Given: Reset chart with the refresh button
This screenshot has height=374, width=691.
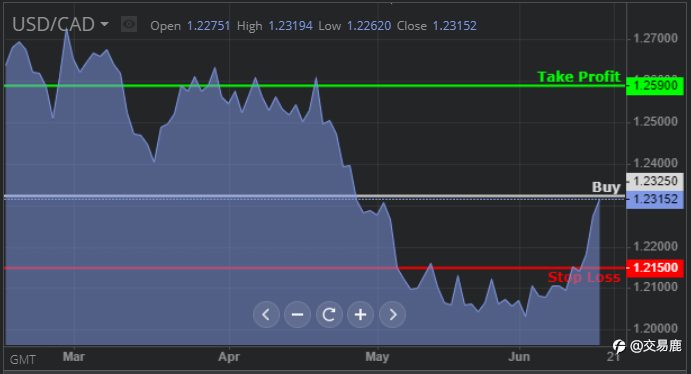Looking at the screenshot, I should (x=329, y=315).
